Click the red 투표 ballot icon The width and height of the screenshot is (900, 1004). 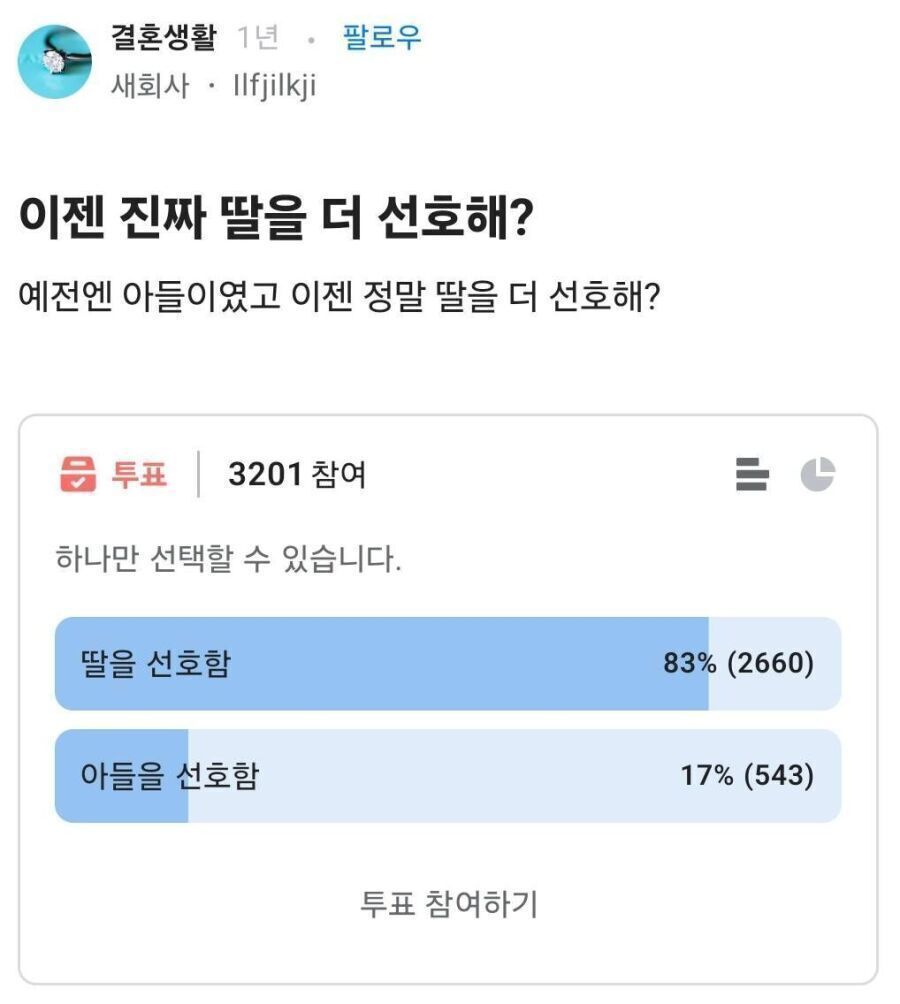(78, 474)
